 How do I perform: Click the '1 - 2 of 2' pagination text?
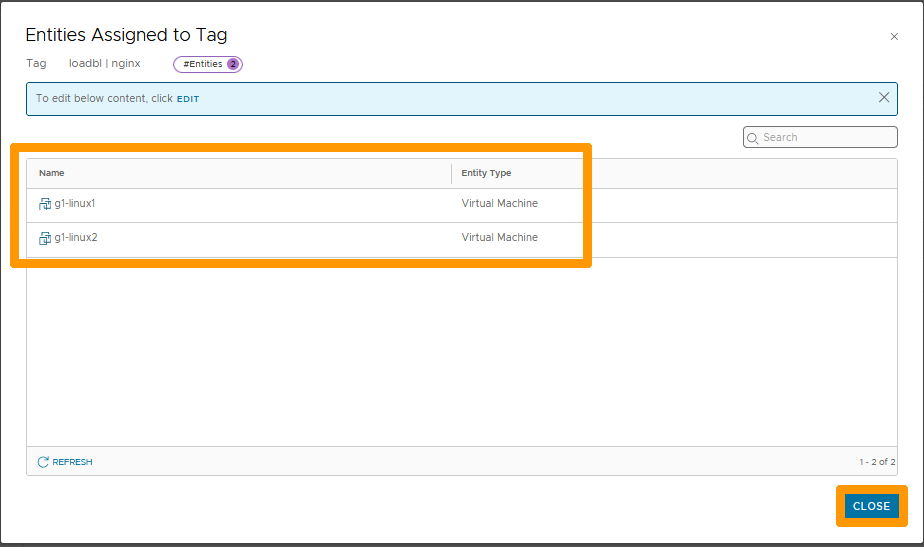coord(874,462)
